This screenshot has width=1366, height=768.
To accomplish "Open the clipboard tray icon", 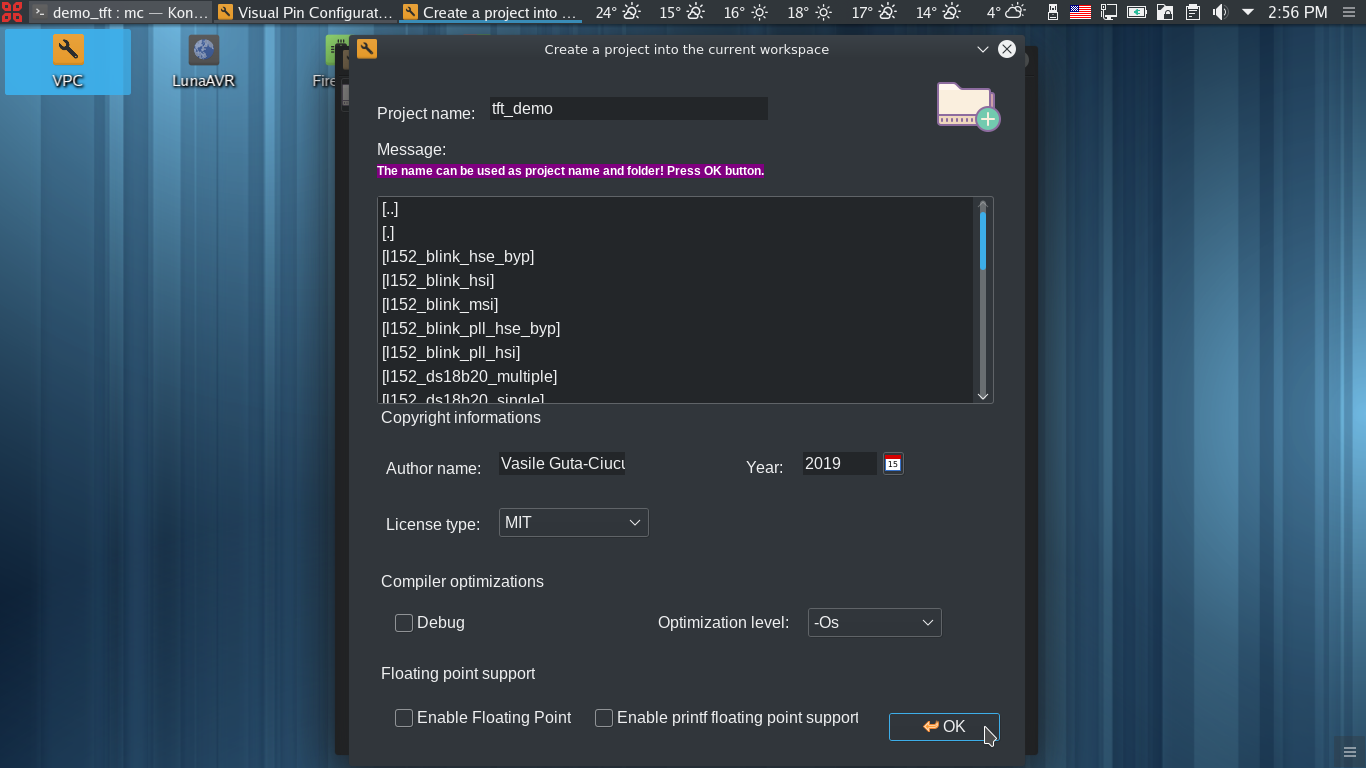I will coord(1192,13).
